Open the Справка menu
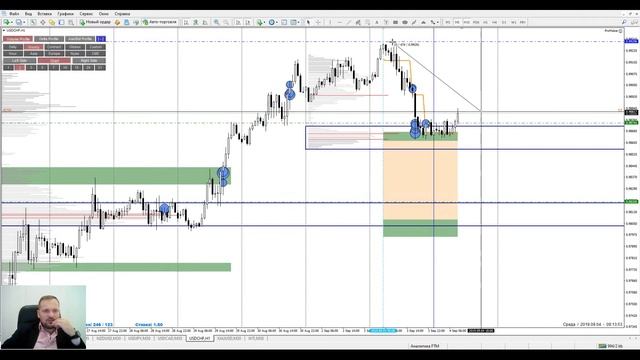Image resolution: width=640 pixels, height=360 pixels. click(x=122, y=14)
